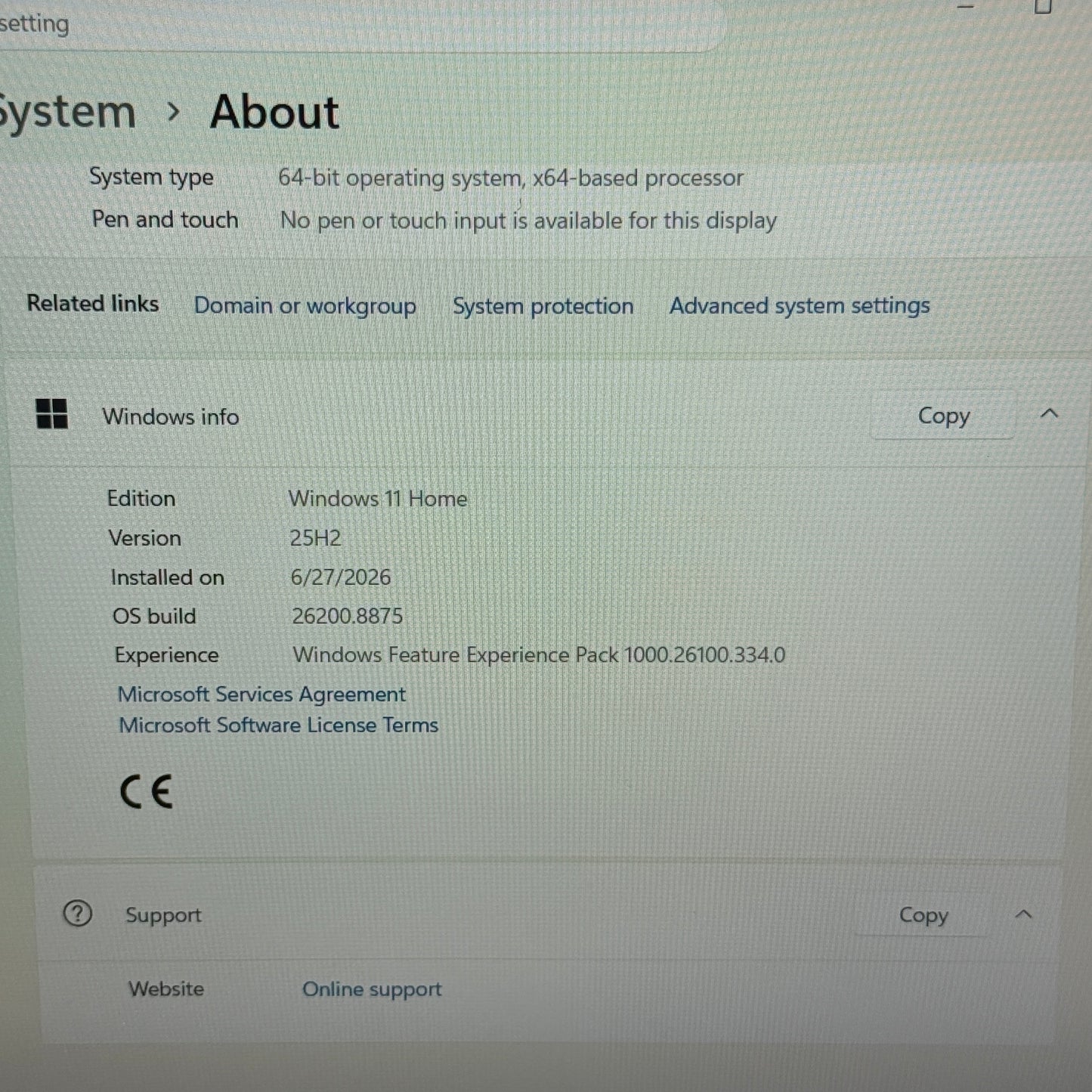This screenshot has height=1092, width=1092.
Task: Collapse the Windows info section chevron
Action: [x=1050, y=413]
